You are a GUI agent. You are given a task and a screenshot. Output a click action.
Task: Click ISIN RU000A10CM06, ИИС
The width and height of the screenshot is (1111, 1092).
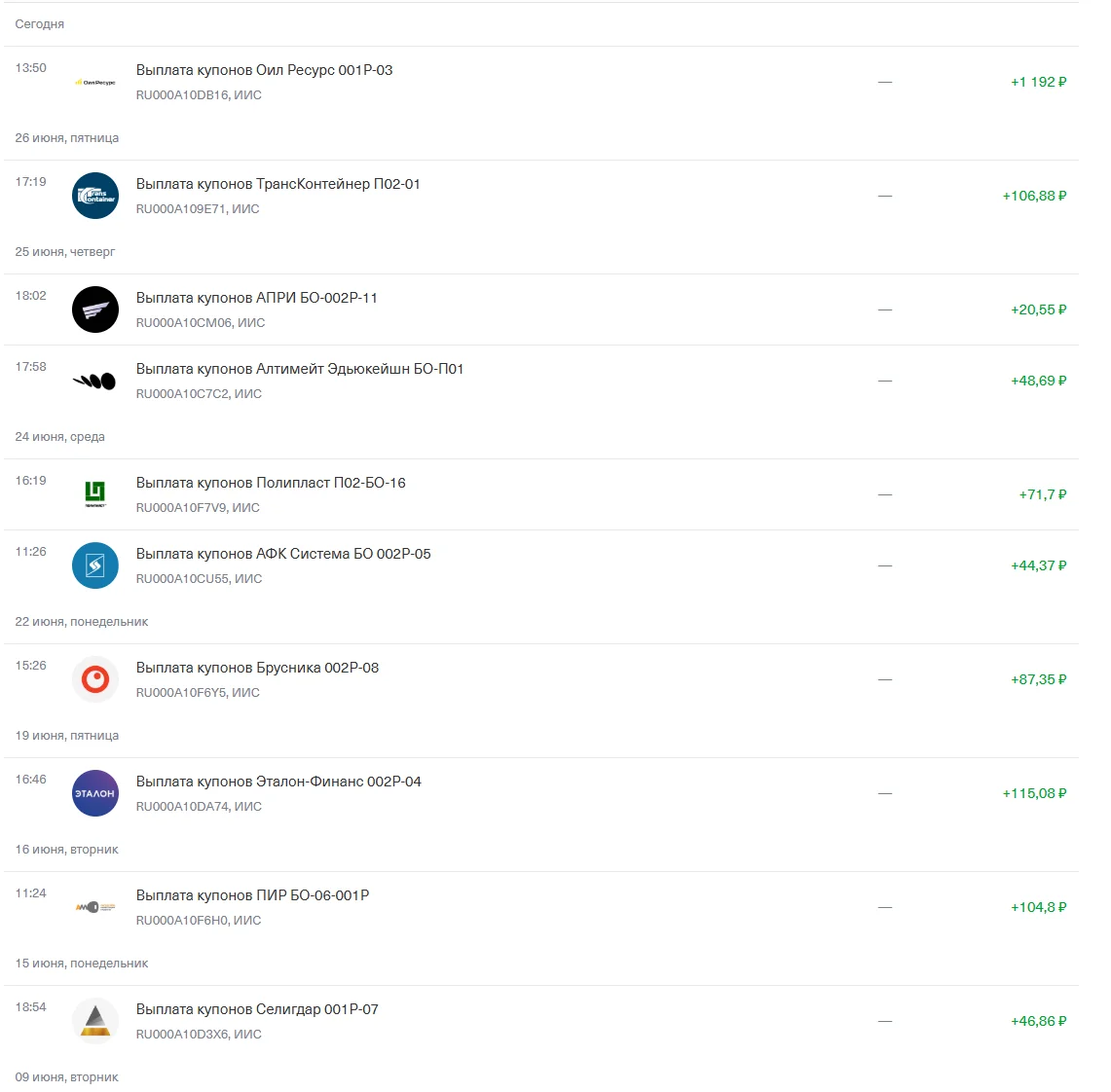pyautogui.click(x=201, y=323)
